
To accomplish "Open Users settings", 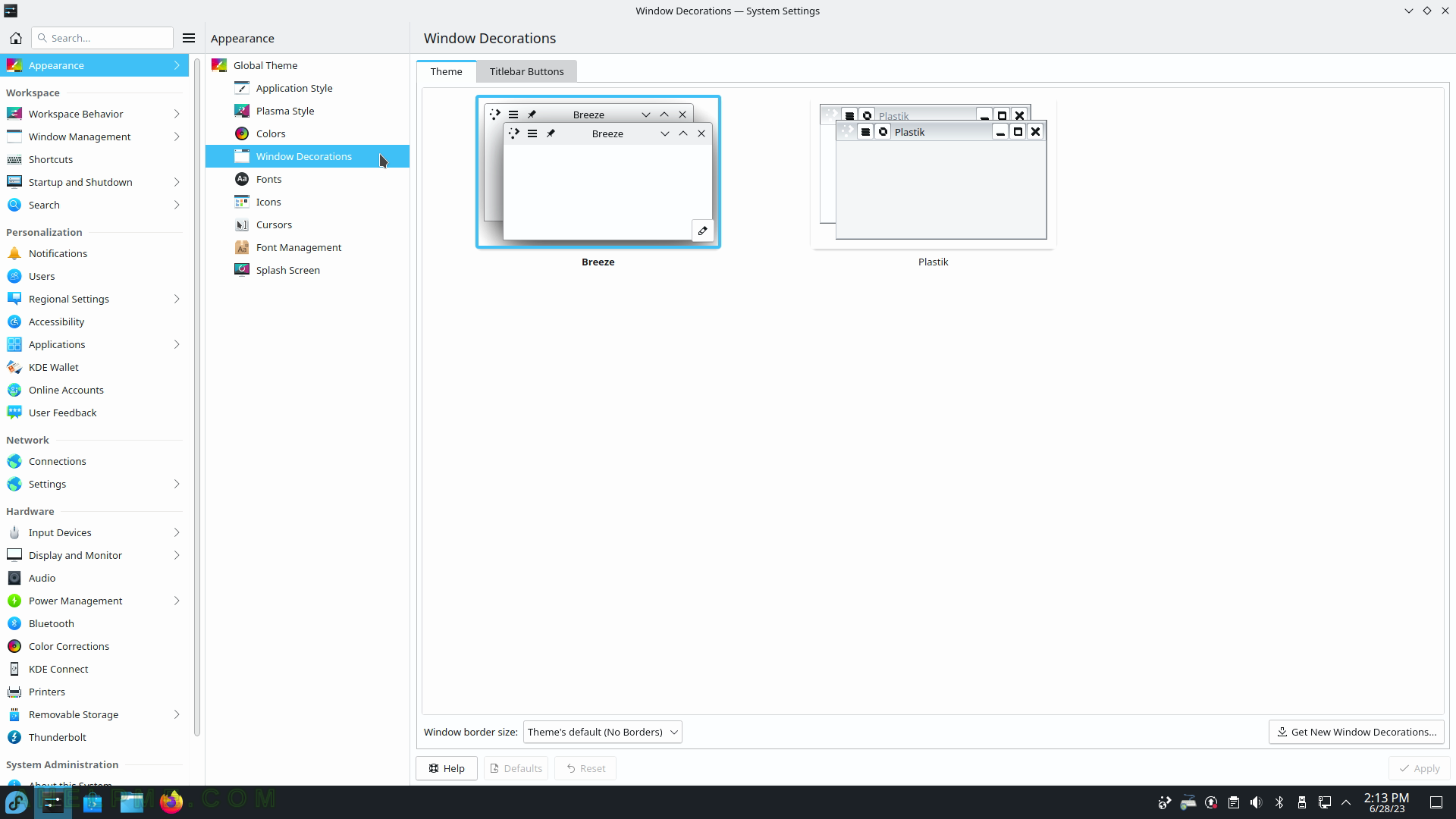I will (95, 276).
